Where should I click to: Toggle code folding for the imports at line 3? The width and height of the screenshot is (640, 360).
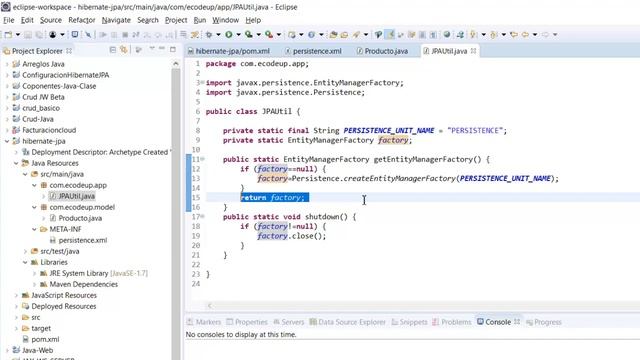click(x=202, y=82)
